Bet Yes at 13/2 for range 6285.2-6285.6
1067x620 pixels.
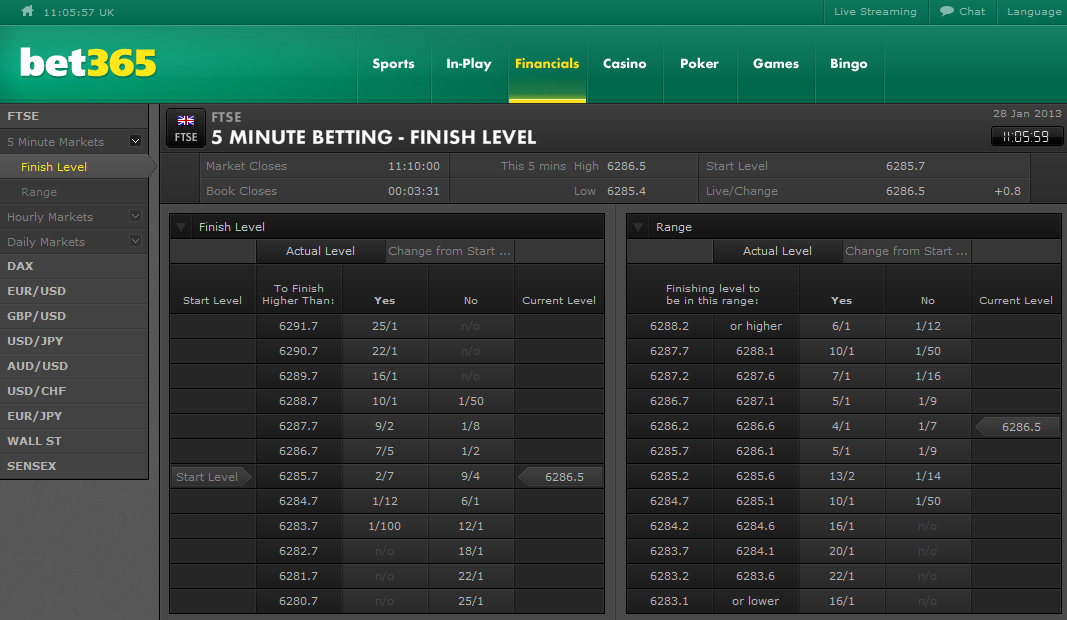842,476
